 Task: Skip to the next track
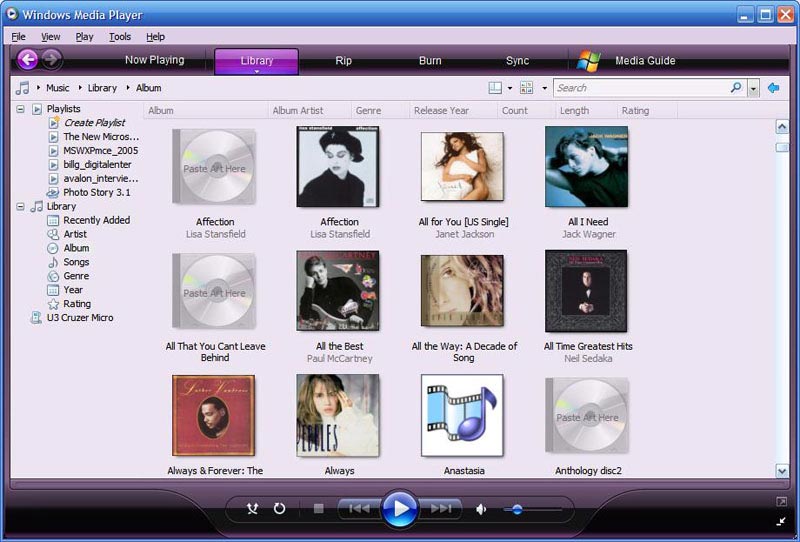pyautogui.click(x=440, y=508)
